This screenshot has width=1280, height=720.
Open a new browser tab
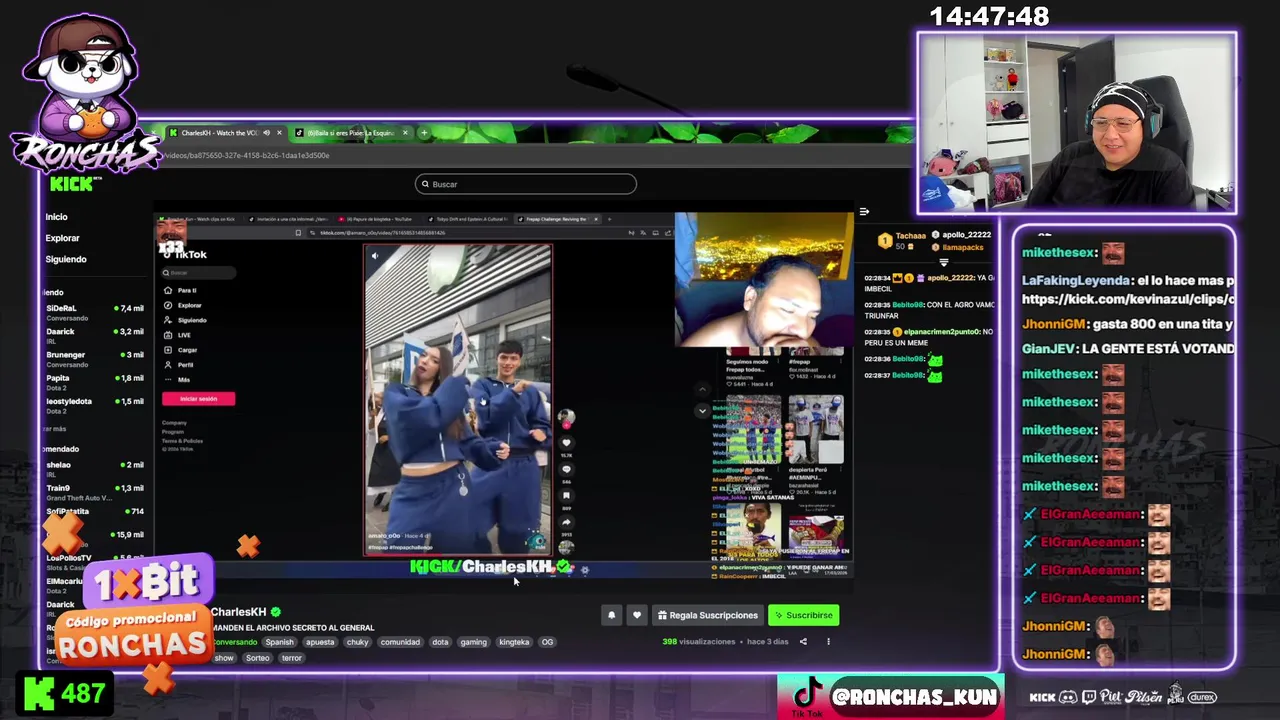tap(423, 133)
